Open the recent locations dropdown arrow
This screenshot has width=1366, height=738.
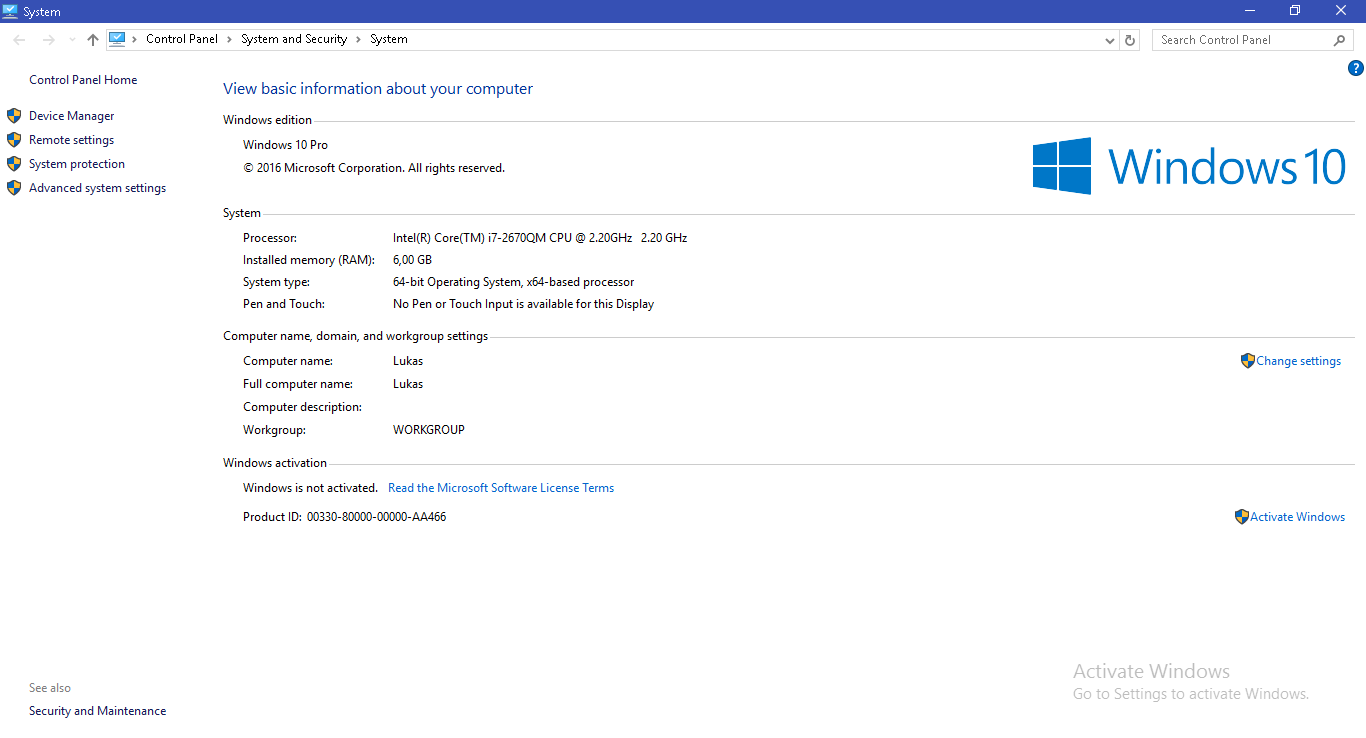[71, 40]
